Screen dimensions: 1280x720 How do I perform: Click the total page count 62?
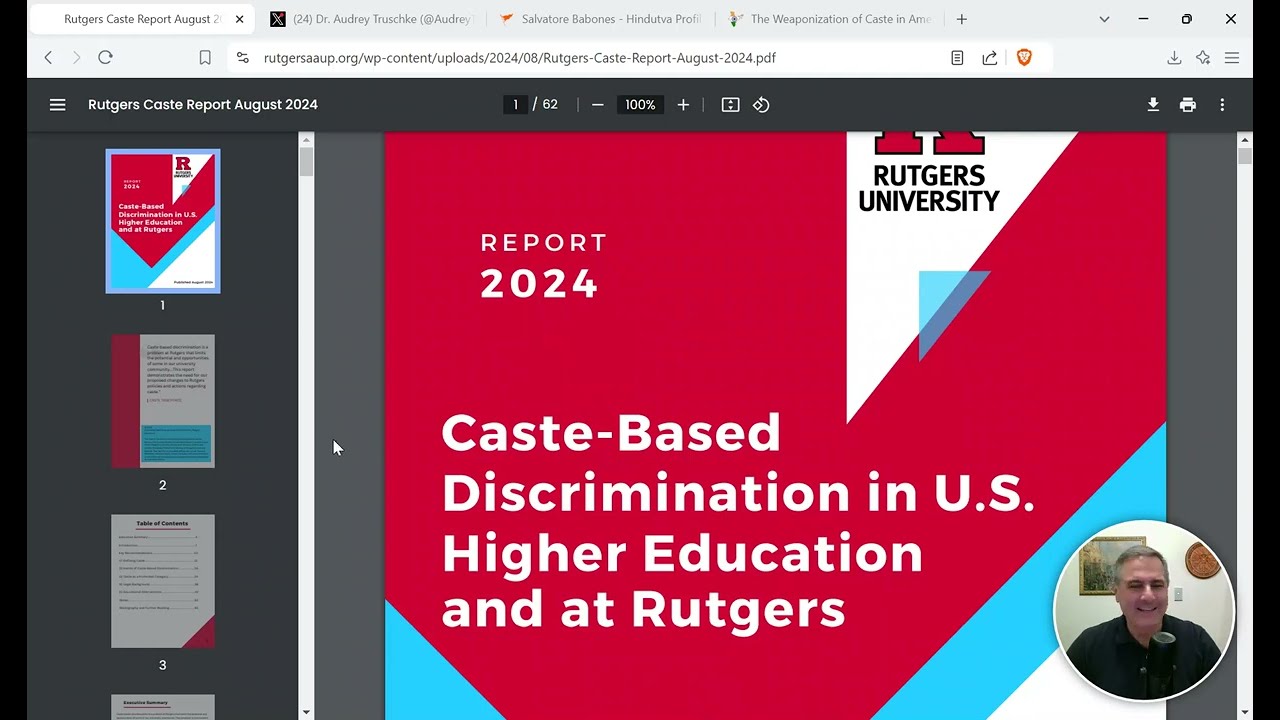tap(550, 105)
